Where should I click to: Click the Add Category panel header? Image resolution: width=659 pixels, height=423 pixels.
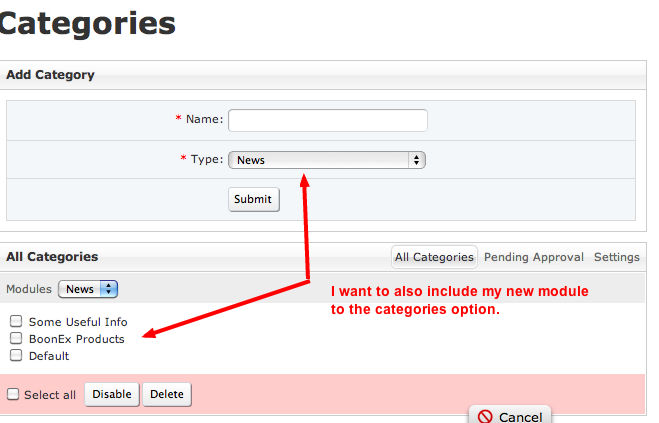51,75
